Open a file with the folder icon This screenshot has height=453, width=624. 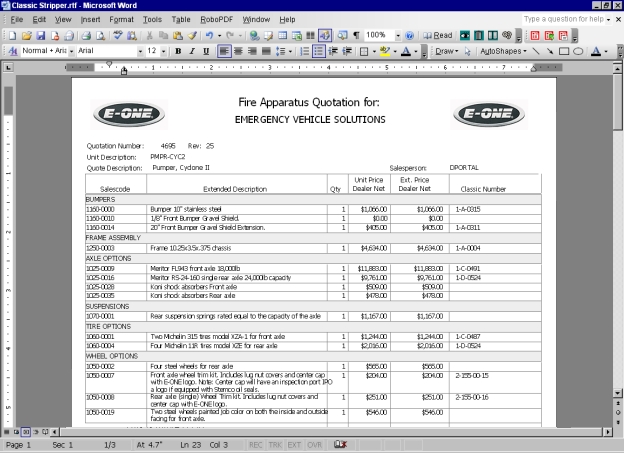(26, 36)
